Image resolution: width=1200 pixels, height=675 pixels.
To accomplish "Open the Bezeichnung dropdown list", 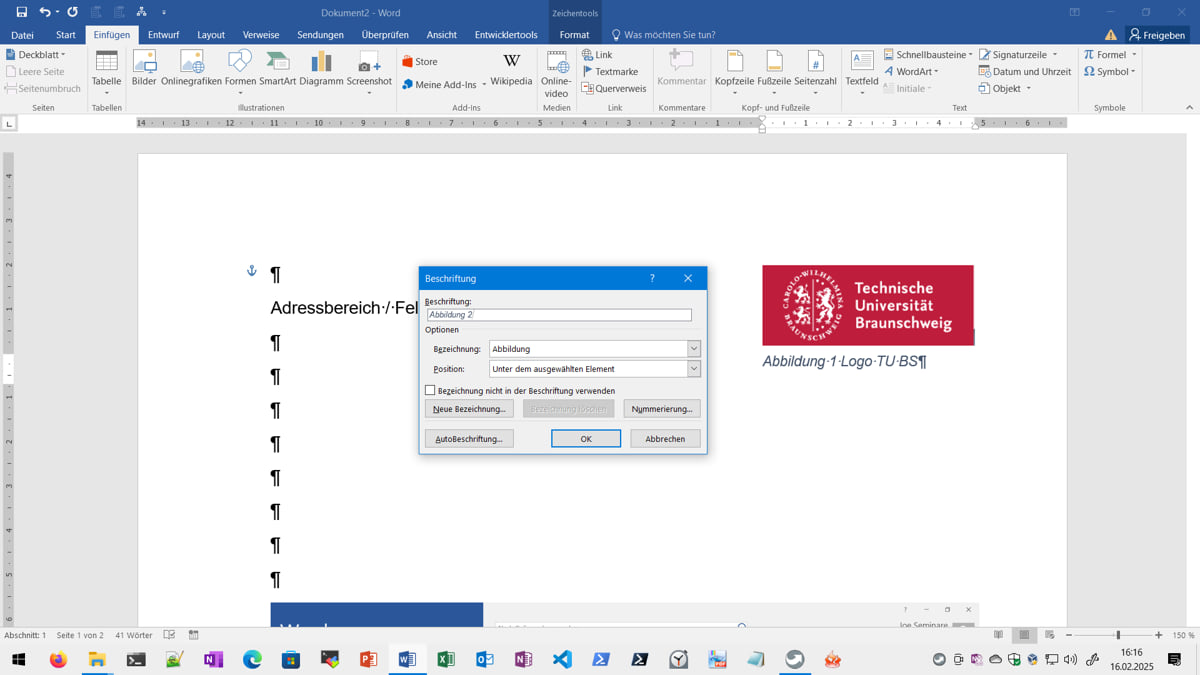I will (693, 349).
